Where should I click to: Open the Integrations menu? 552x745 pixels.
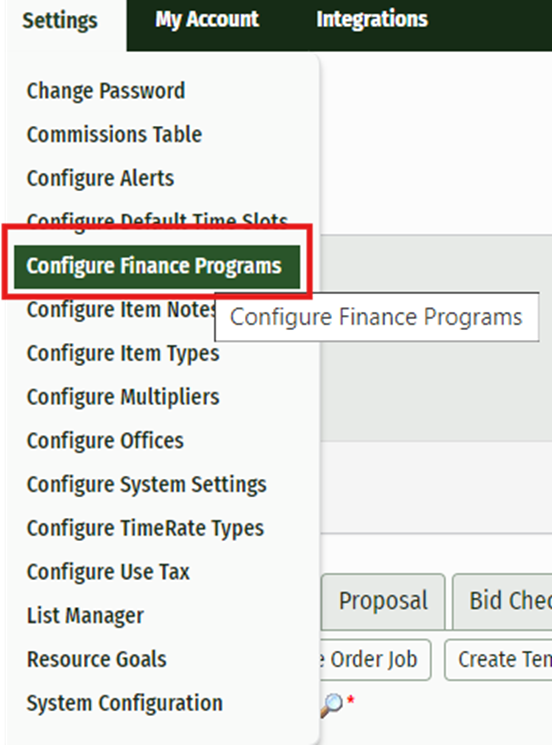point(372,20)
